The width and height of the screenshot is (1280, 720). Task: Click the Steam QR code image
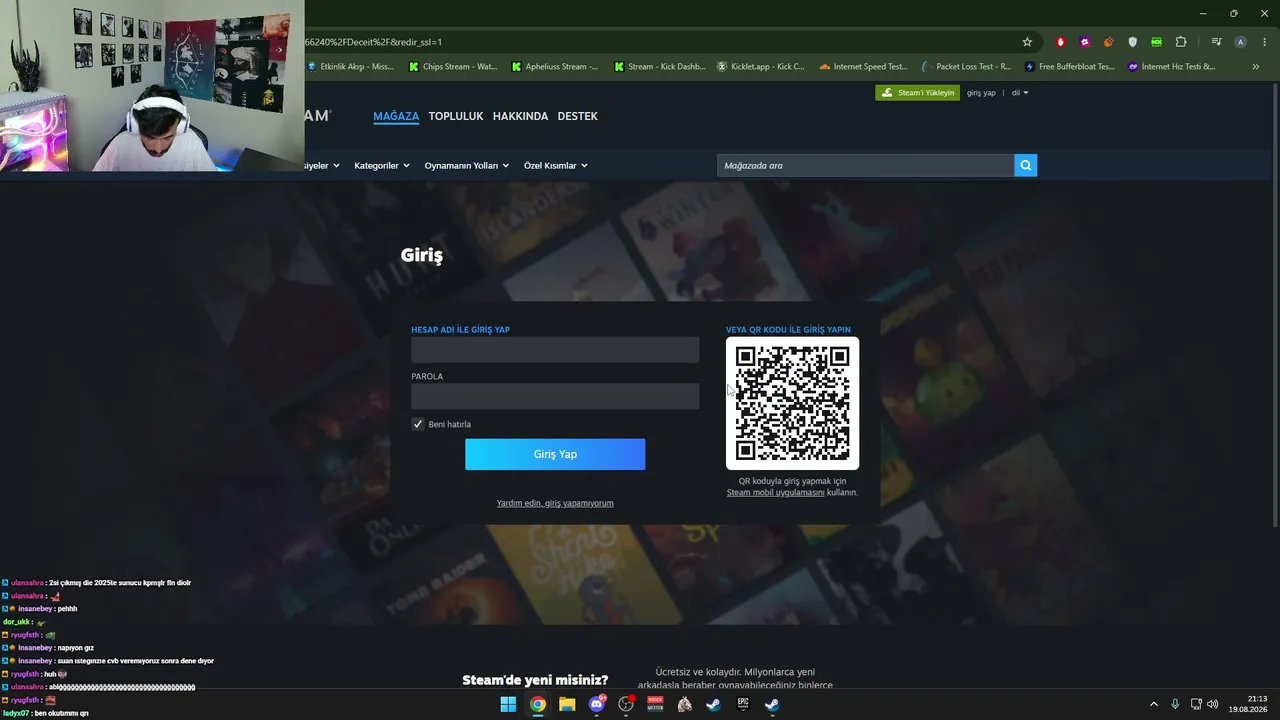tap(792, 403)
